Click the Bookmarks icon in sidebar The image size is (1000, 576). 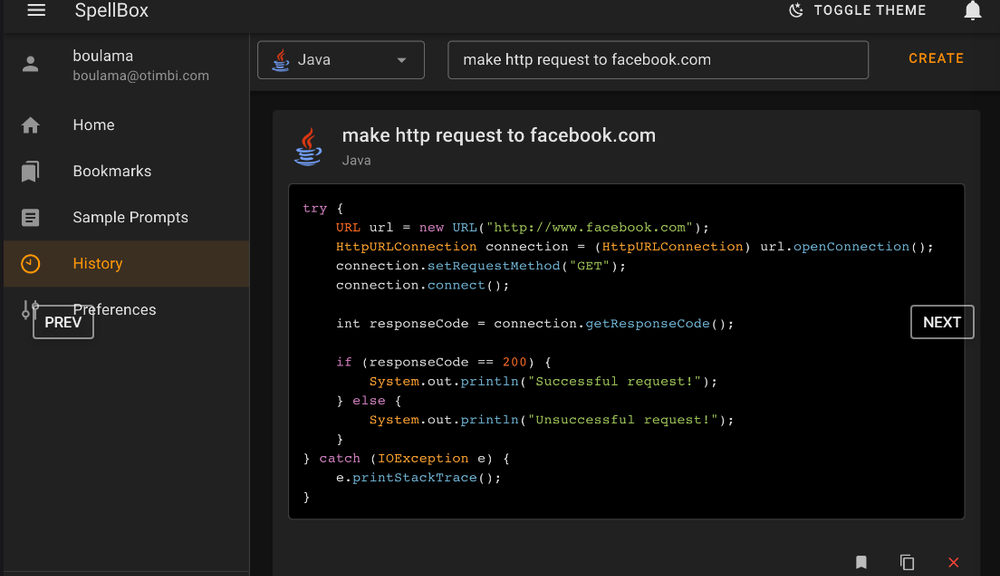pyautogui.click(x=31, y=171)
